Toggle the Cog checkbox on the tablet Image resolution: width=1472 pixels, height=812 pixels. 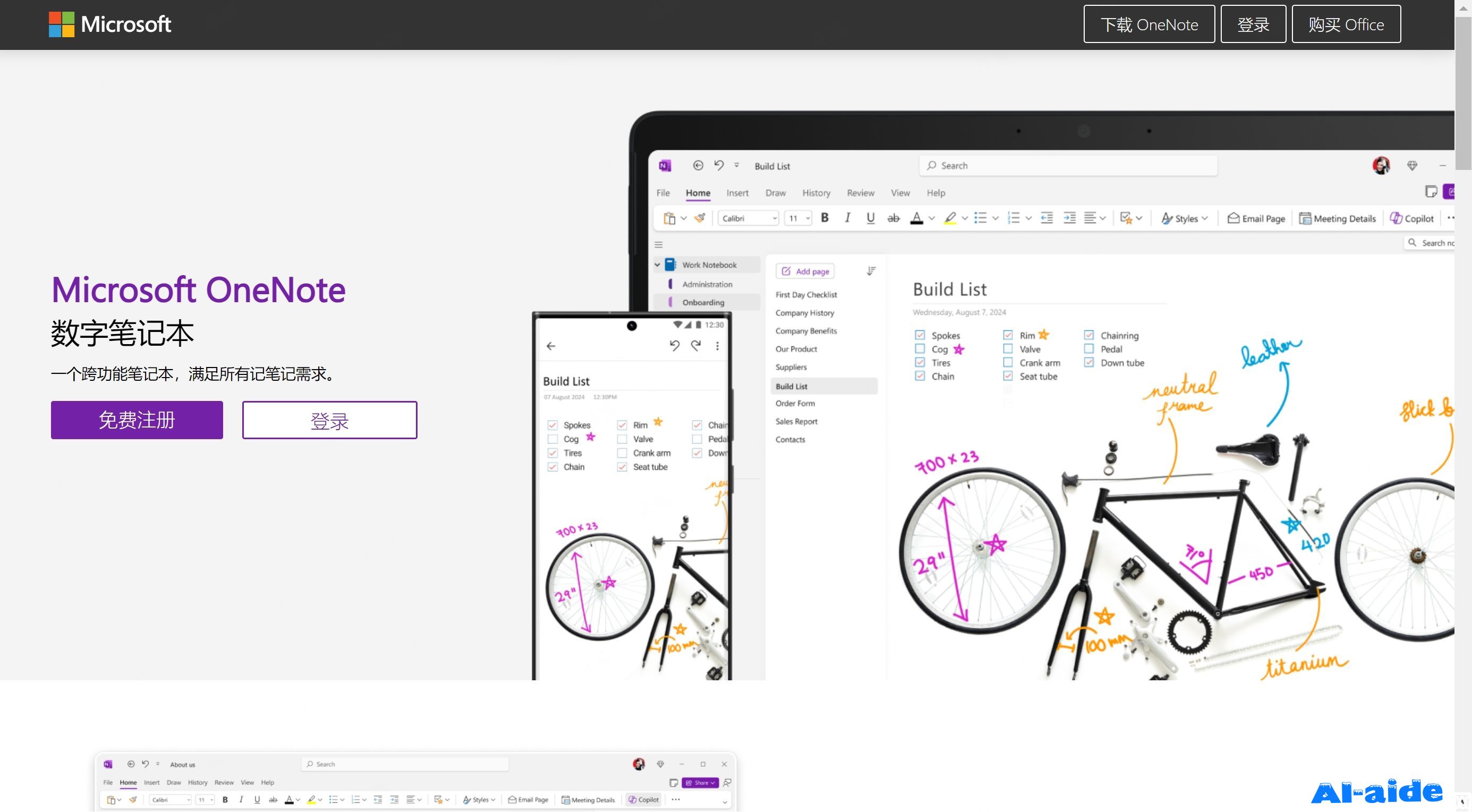coord(920,348)
